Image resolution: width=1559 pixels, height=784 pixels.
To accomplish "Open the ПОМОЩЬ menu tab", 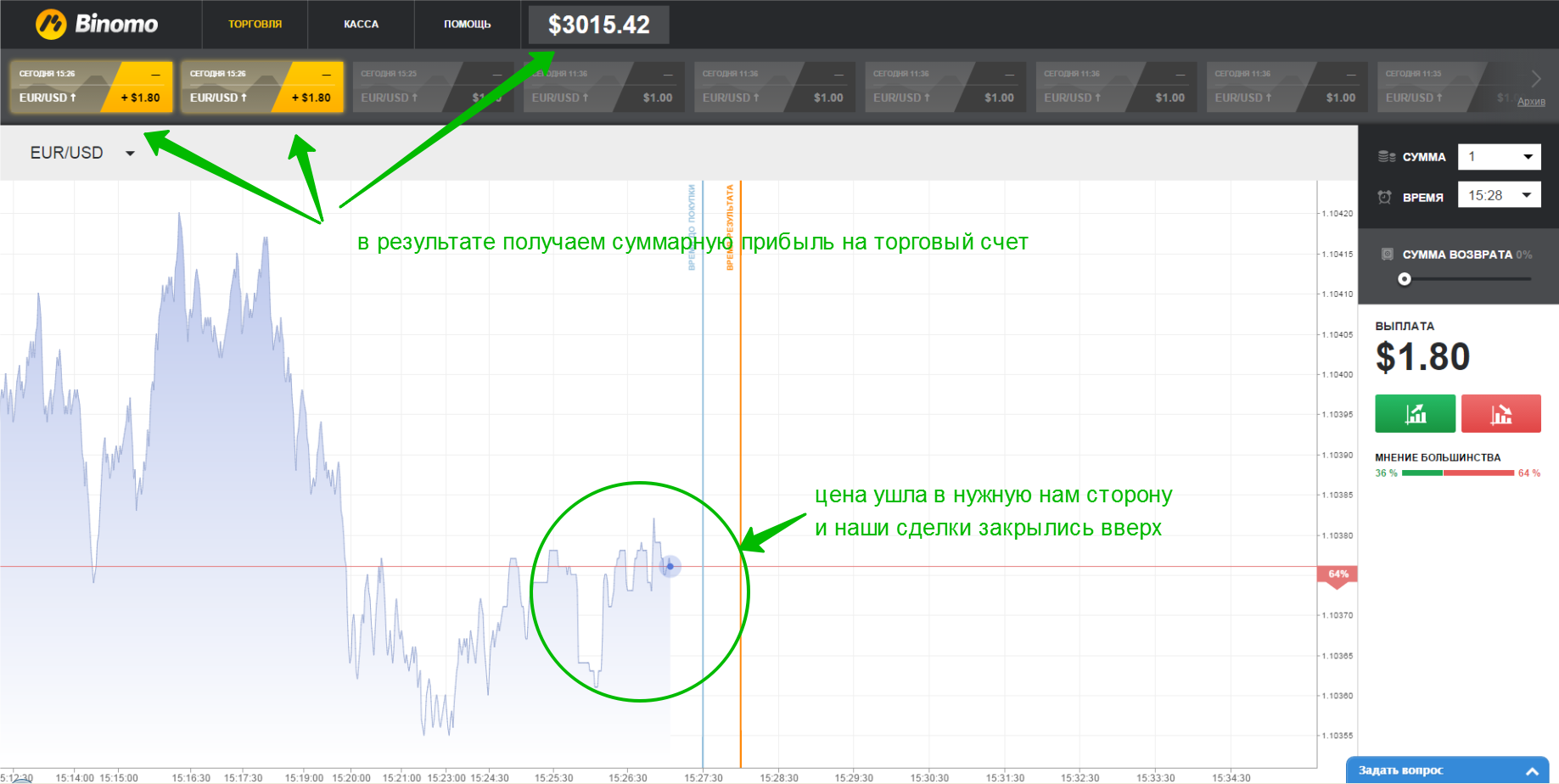I will (x=467, y=24).
